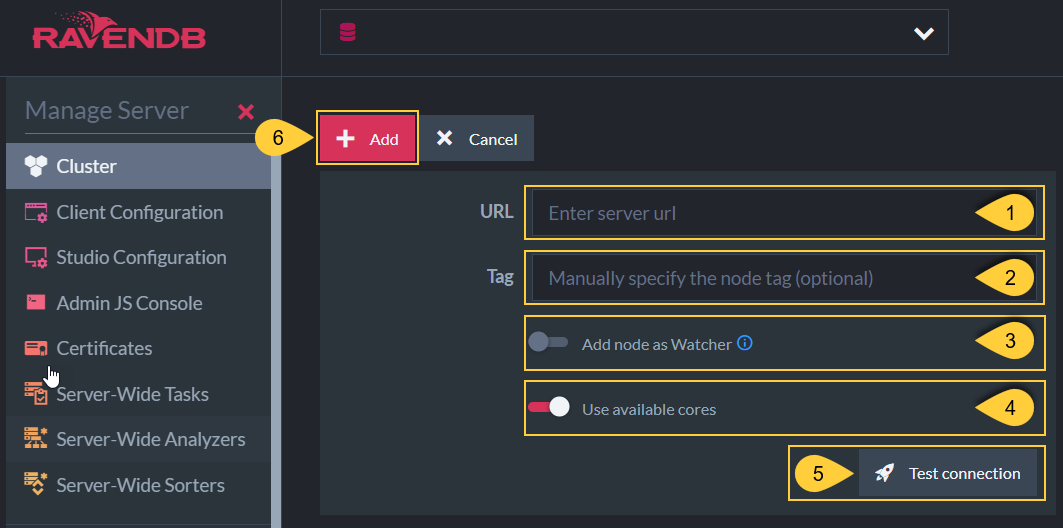This screenshot has width=1063, height=528.
Task: Open the Cluster menu item
Action: tap(138, 166)
